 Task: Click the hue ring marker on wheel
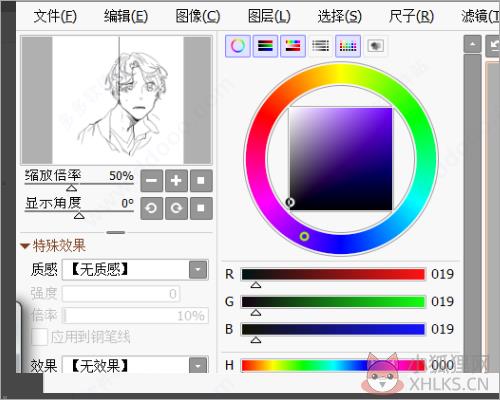tap(304, 236)
